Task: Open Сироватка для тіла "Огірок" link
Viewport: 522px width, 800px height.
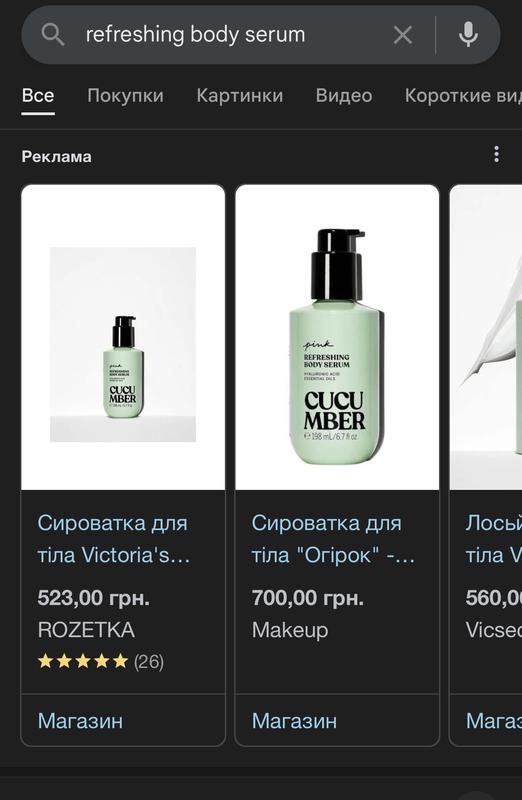Action: click(333, 539)
